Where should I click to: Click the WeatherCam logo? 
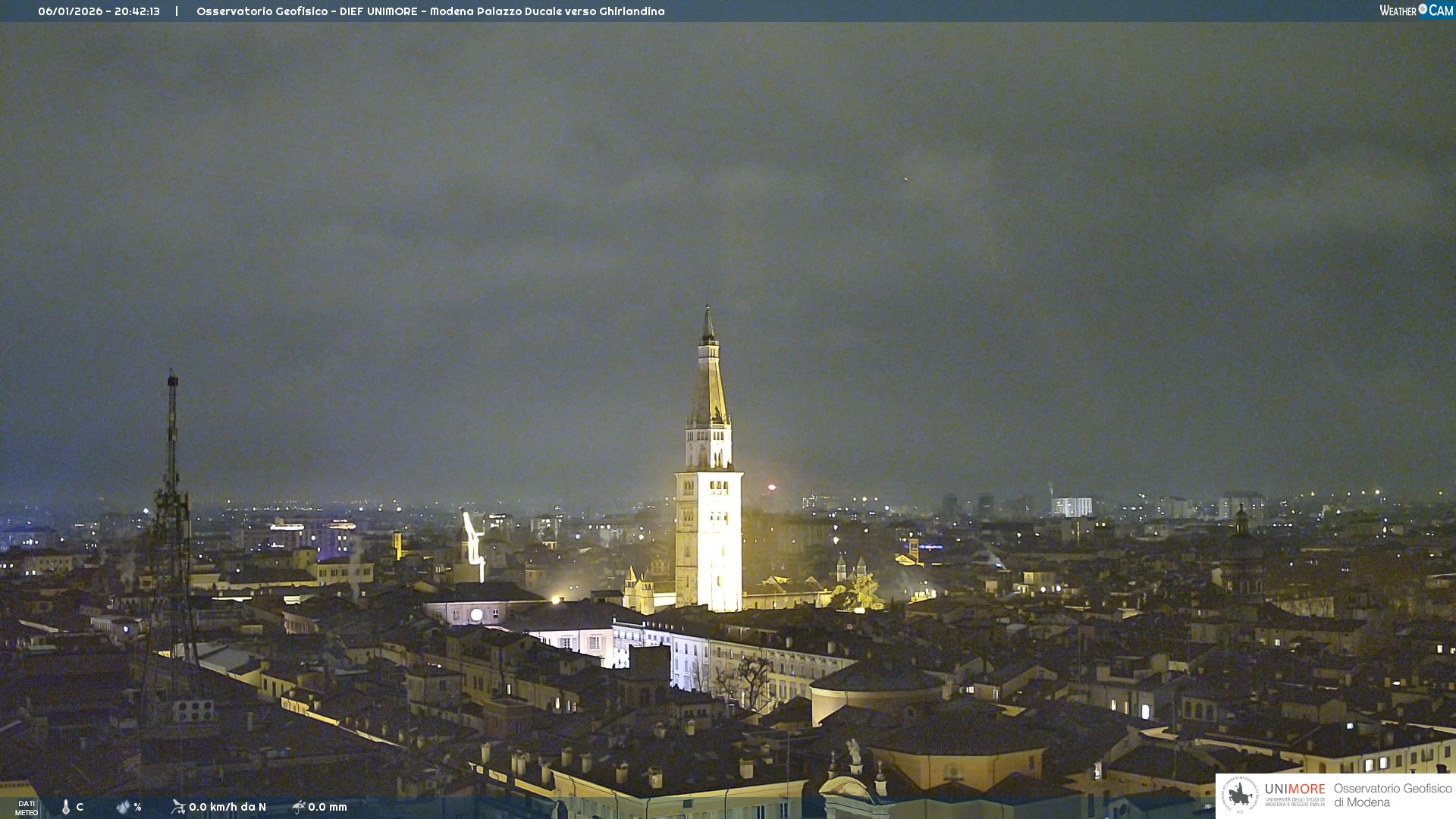[x=1416, y=11]
